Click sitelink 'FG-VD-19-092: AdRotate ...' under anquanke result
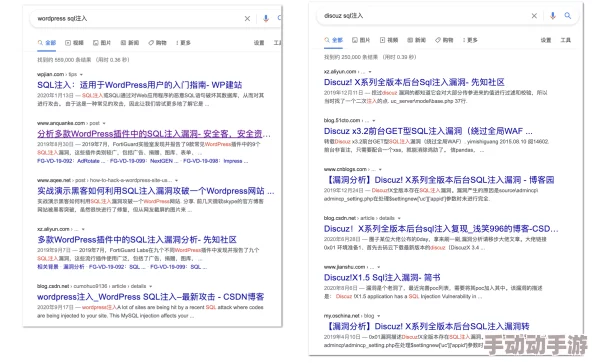 click(71, 161)
